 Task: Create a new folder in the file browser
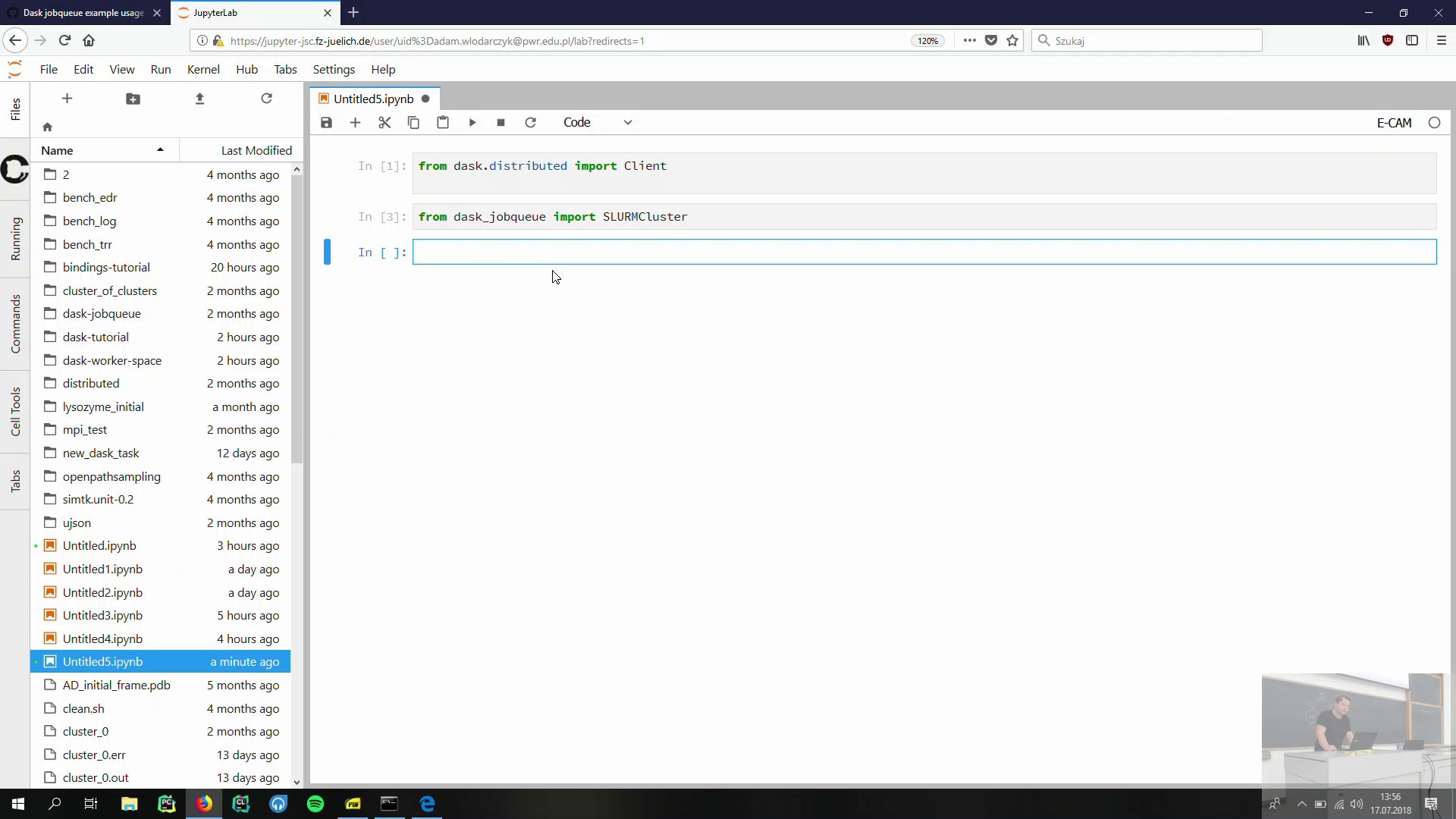(x=133, y=99)
